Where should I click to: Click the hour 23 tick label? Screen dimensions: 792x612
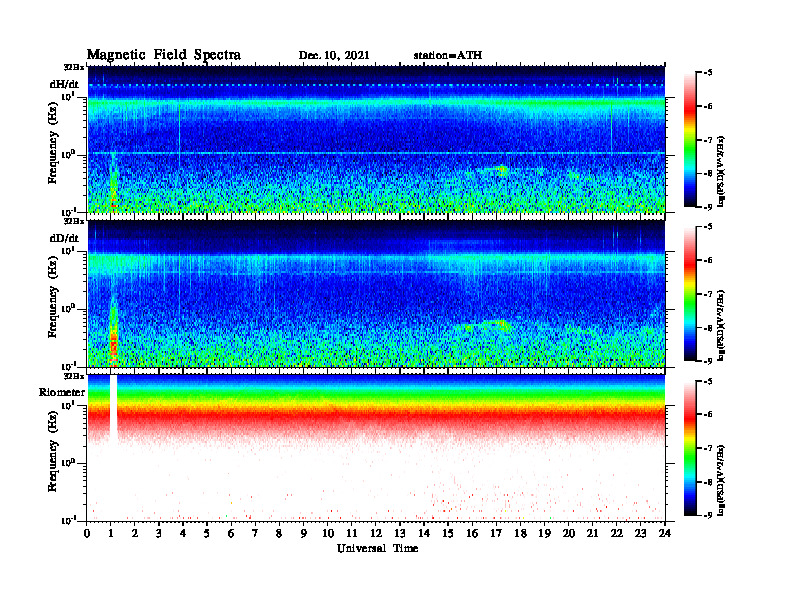(640, 533)
